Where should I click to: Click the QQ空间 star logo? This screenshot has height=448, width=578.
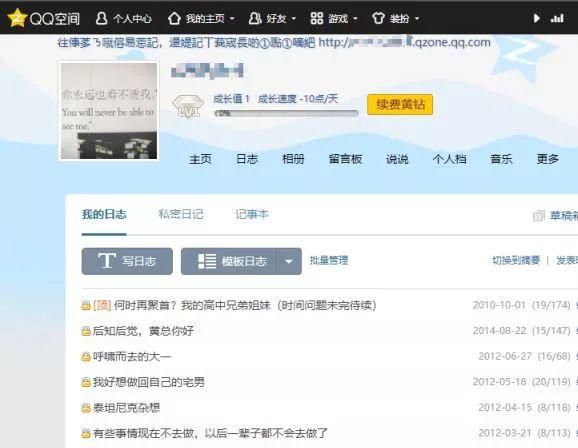click(17, 18)
